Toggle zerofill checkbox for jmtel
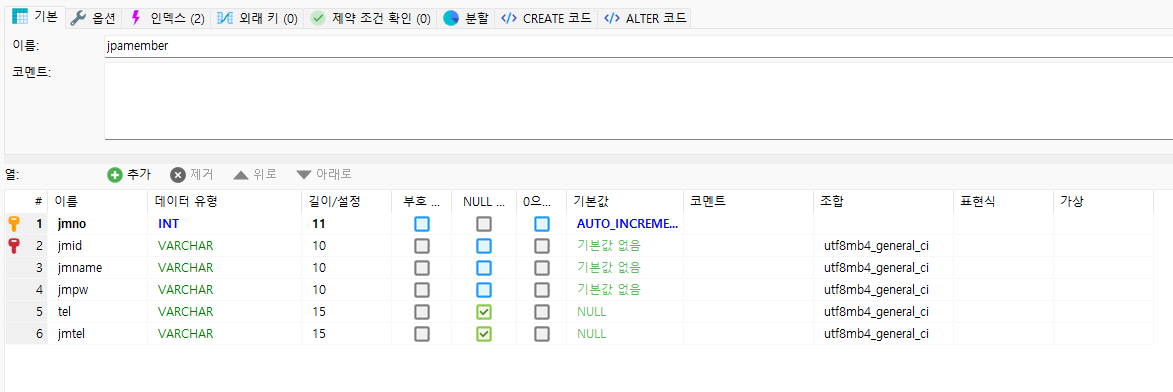This screenshot has height=392, width=1173. coord(542,334)
